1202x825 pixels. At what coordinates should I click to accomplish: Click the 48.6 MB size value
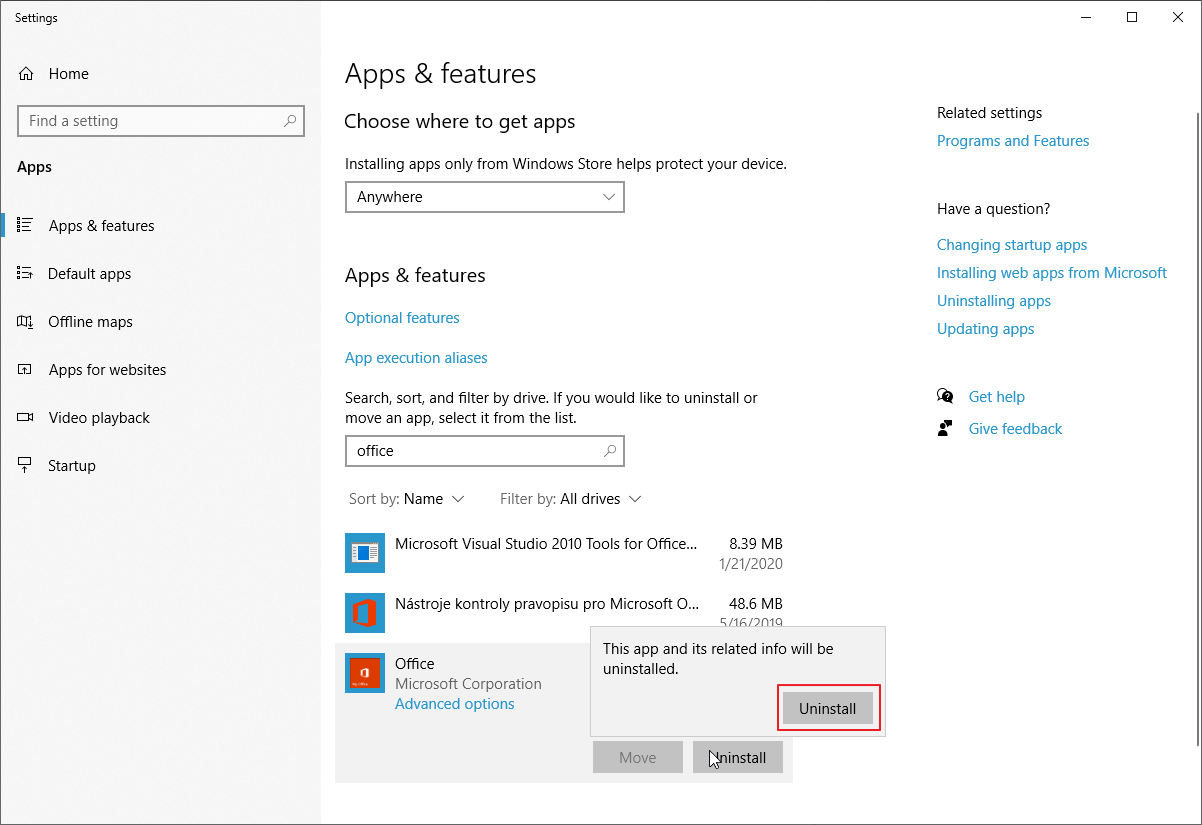click(x=756, y=604)
